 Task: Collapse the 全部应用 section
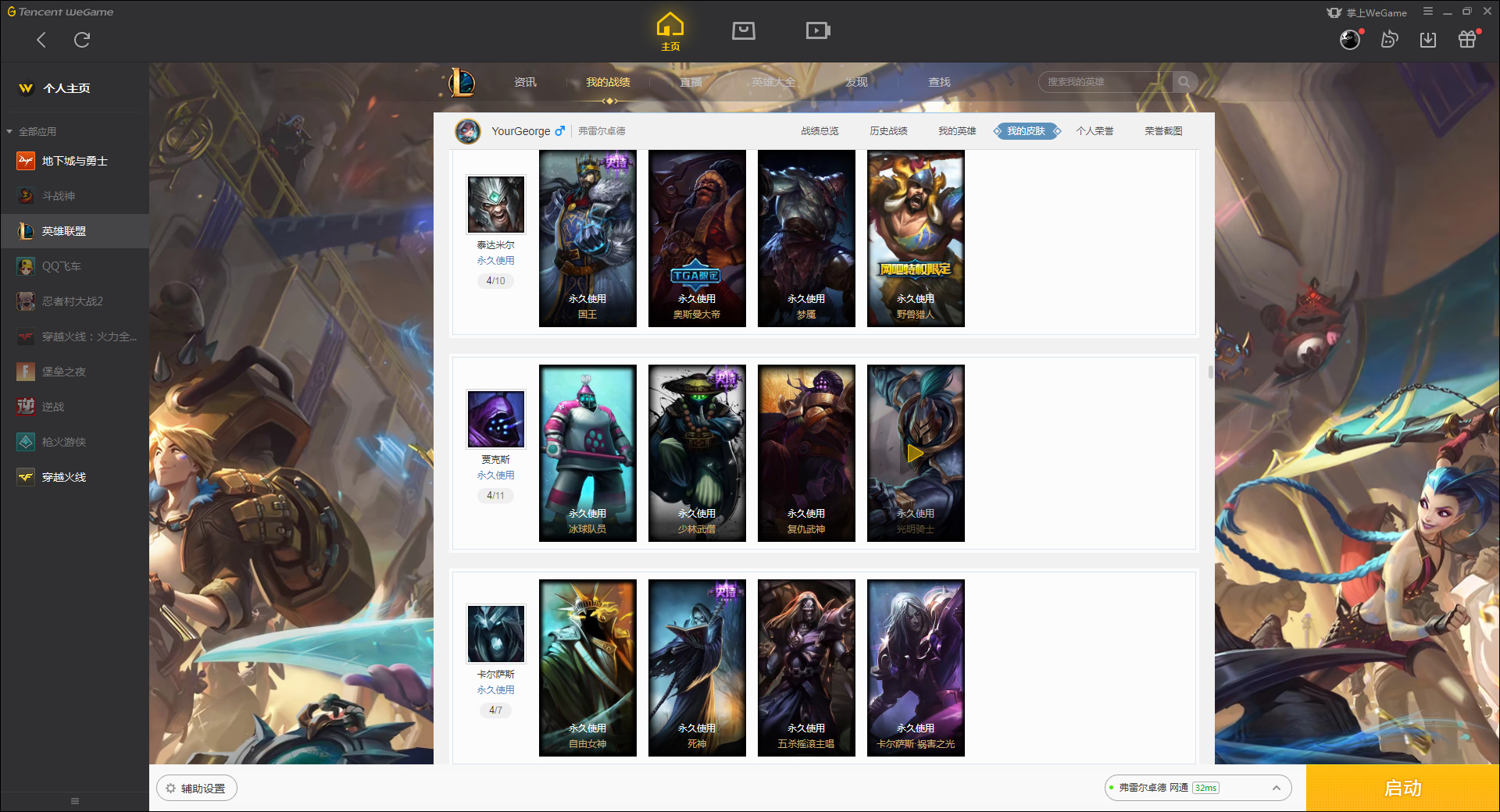pos(31,131)
